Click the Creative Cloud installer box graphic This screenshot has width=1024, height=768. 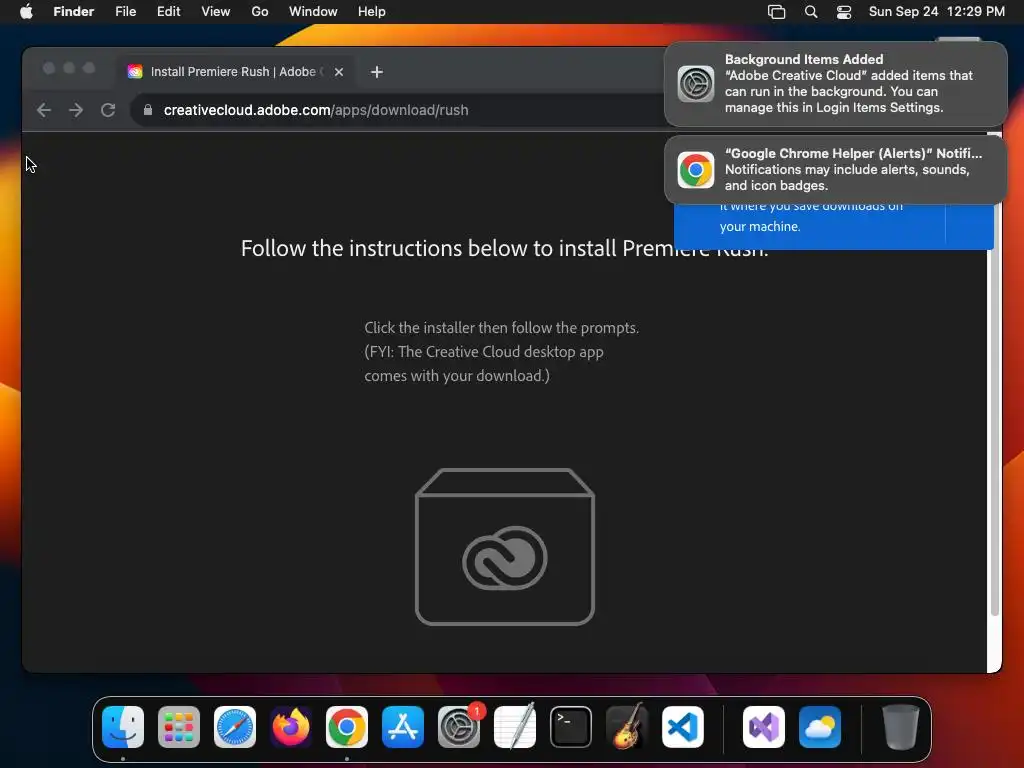505,547
